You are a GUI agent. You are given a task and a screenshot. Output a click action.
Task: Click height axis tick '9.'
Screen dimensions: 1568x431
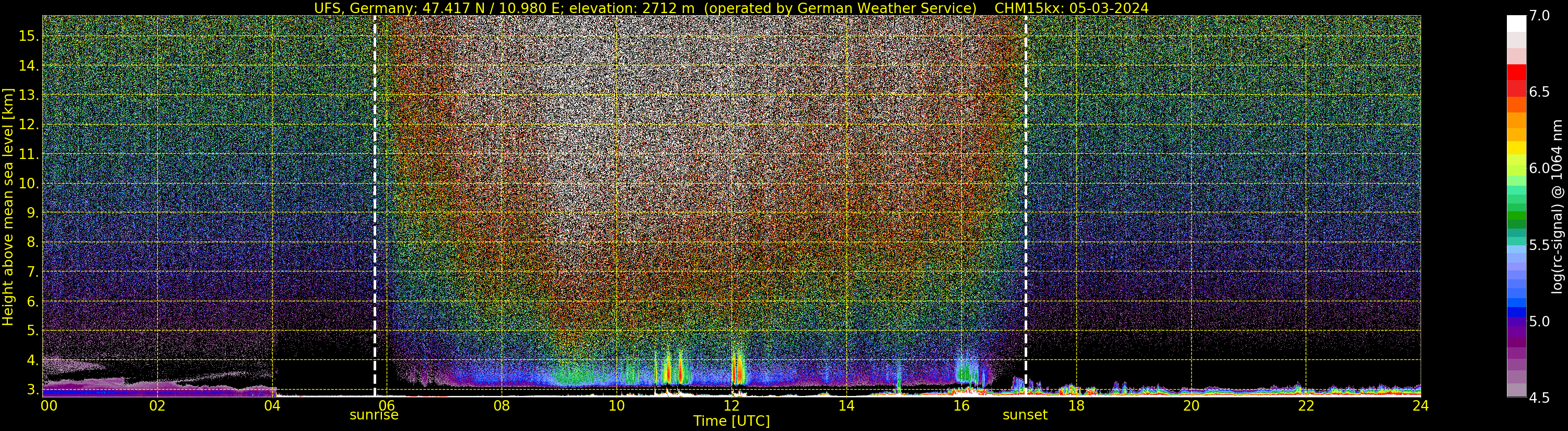tap(32, 213)
